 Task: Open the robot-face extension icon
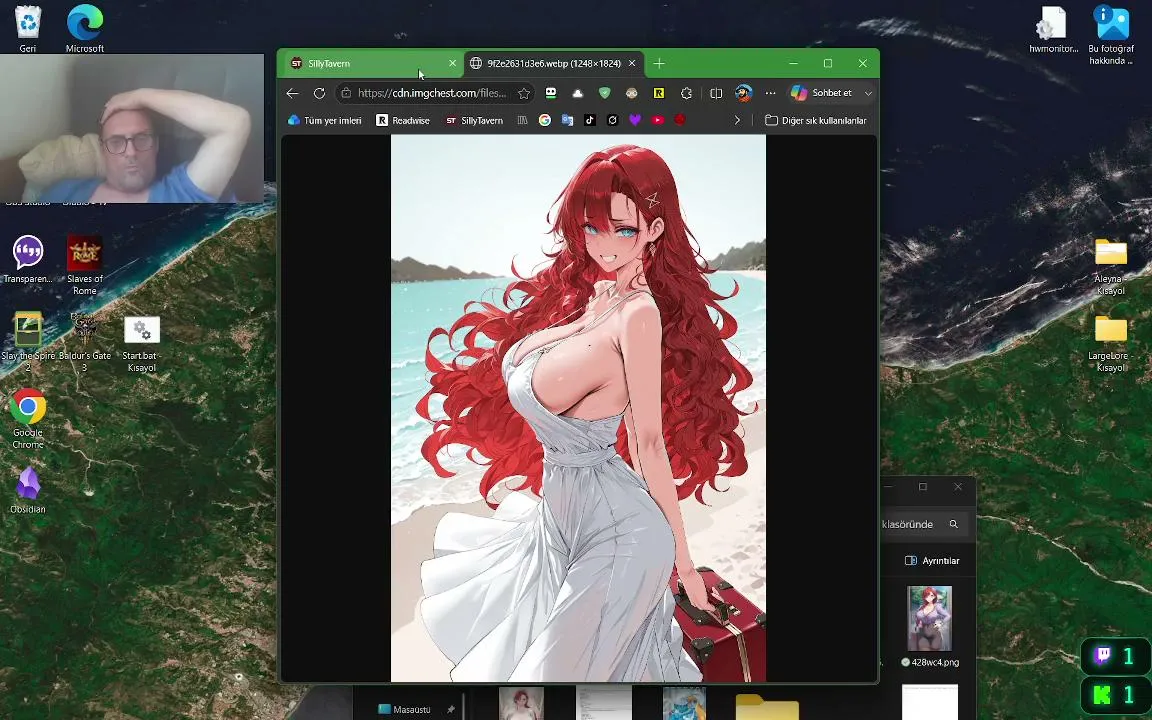550,93
